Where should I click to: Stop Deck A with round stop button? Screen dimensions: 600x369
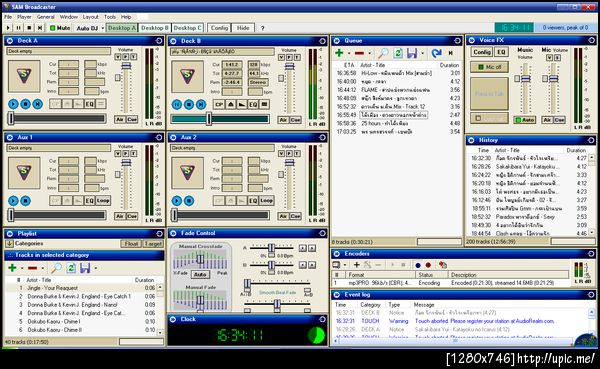tap(25, 104)
